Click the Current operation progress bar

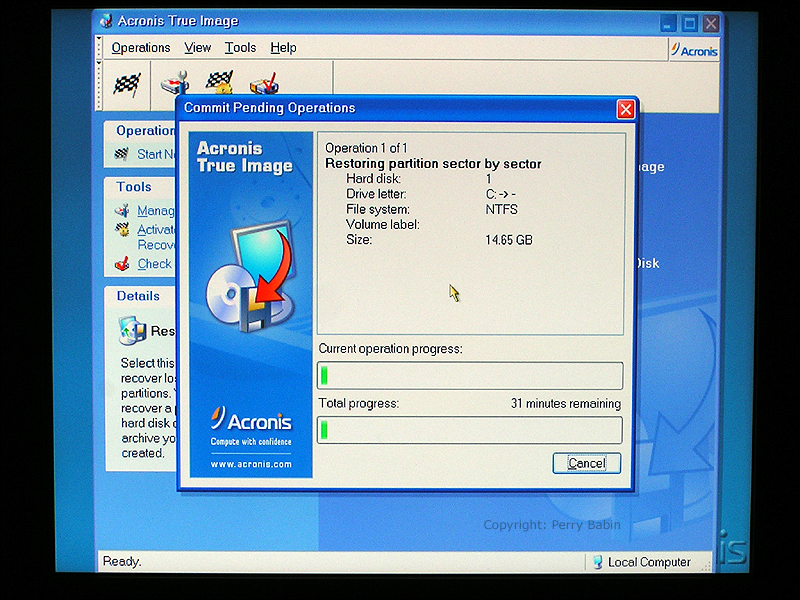point(470,376)
